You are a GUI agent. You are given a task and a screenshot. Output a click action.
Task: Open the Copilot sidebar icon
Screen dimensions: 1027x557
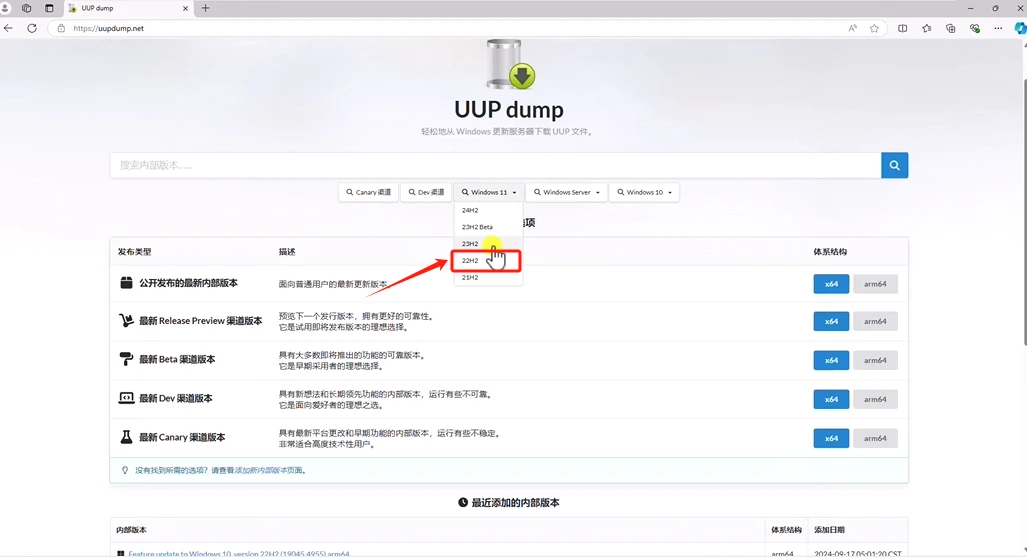point(1020,28)
